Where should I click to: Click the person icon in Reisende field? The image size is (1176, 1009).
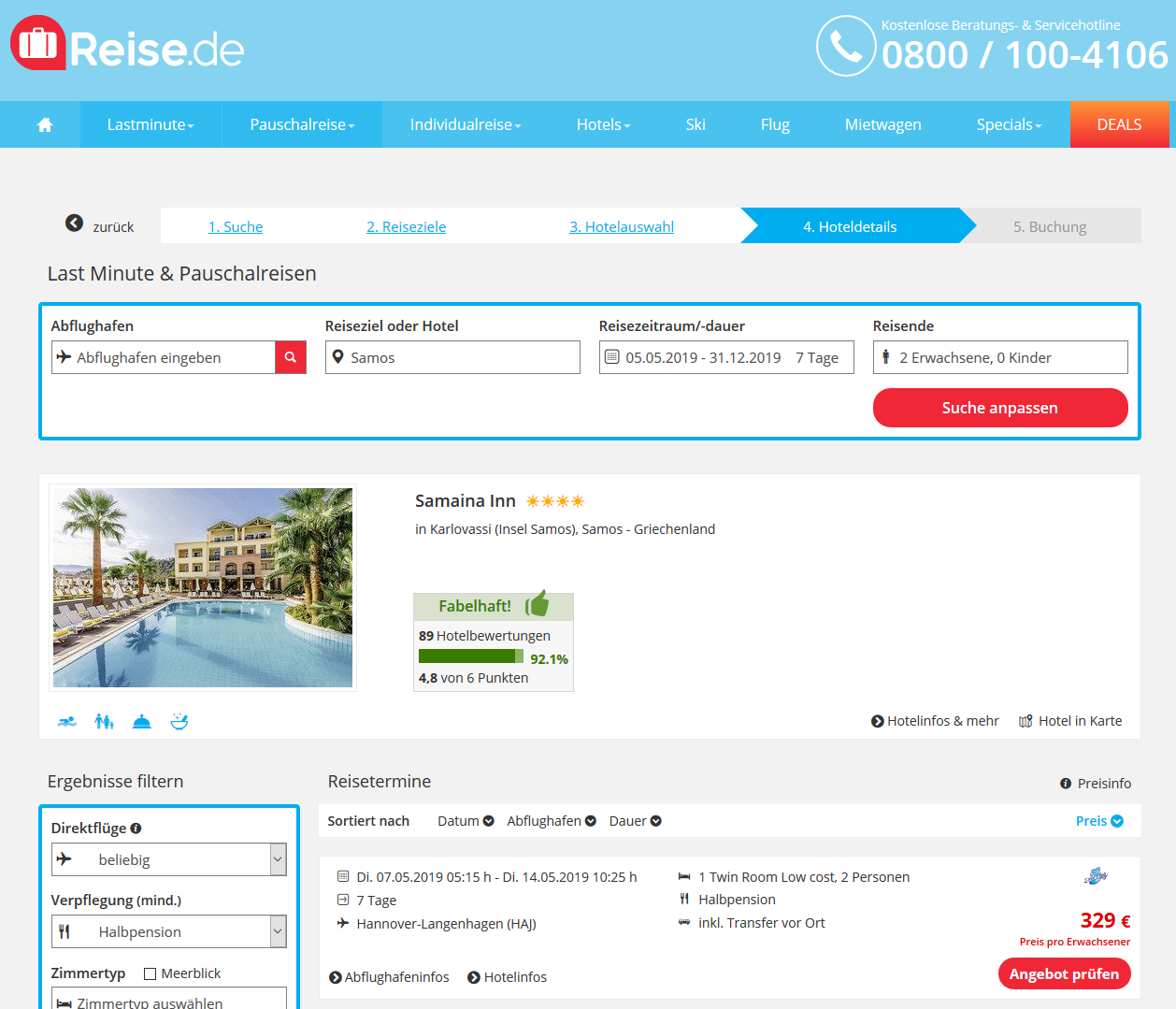[x=885, y=356]
